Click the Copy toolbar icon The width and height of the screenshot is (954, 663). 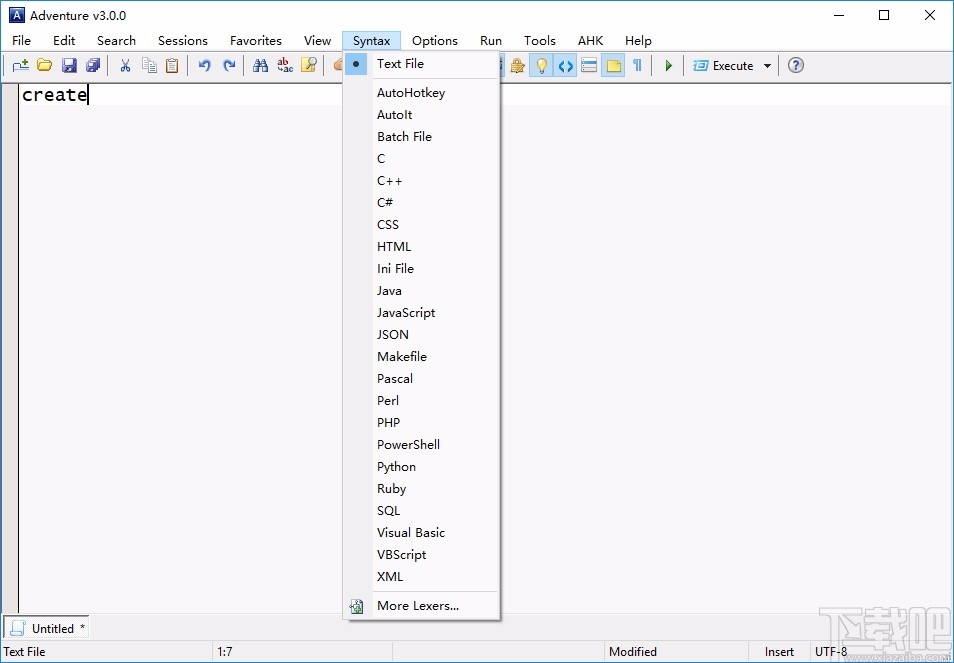[149, 65]
